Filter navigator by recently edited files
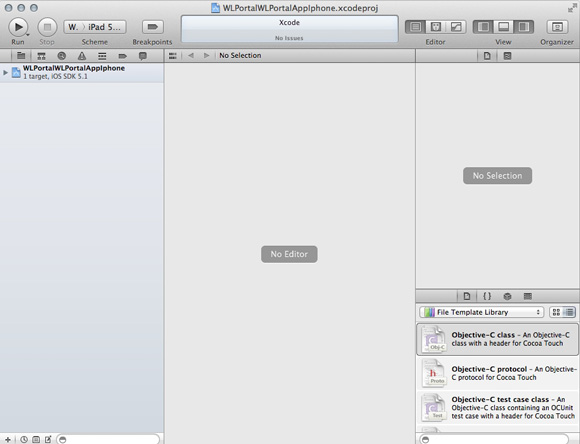580x444 pixels. coord(24,439)
